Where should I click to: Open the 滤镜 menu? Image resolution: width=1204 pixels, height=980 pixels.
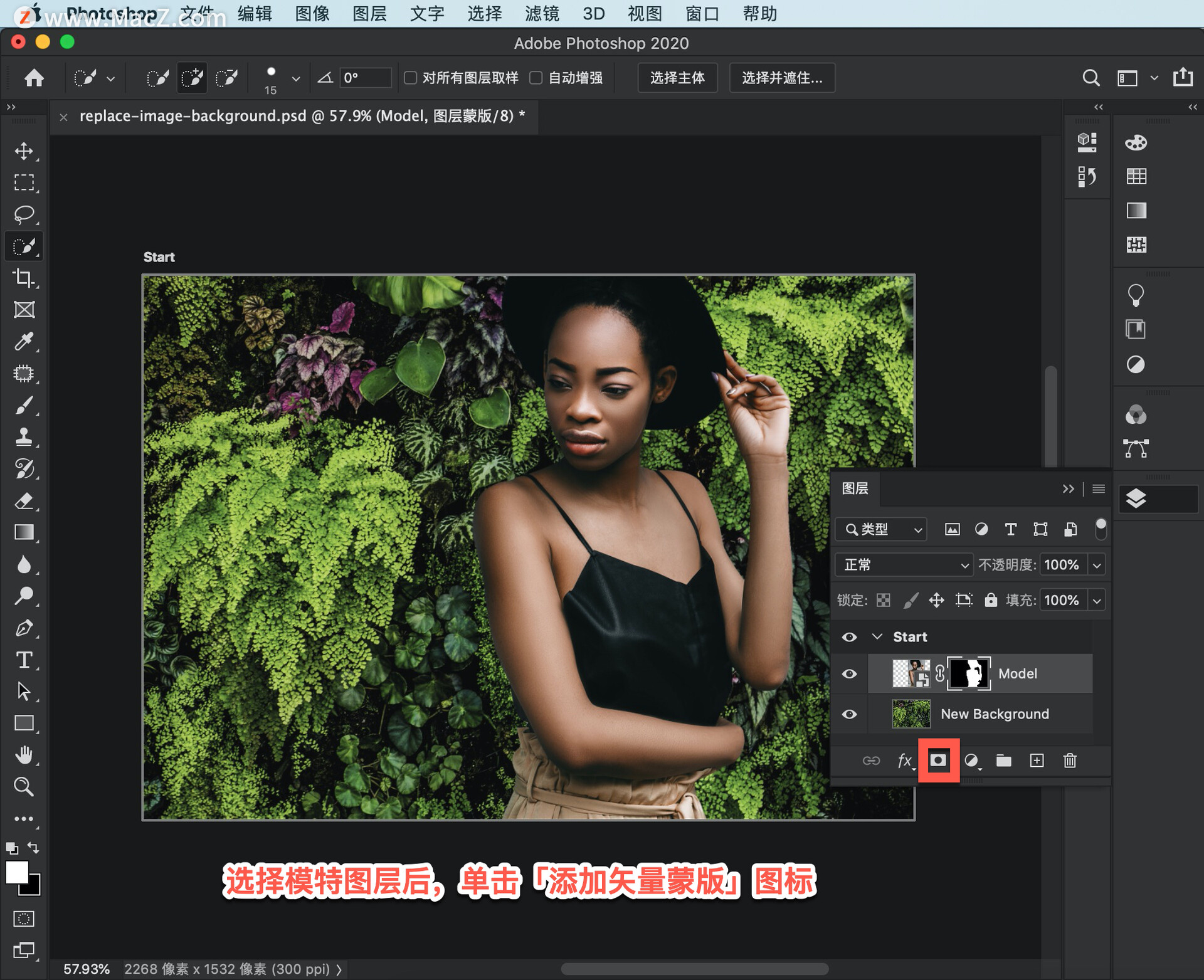542,13
